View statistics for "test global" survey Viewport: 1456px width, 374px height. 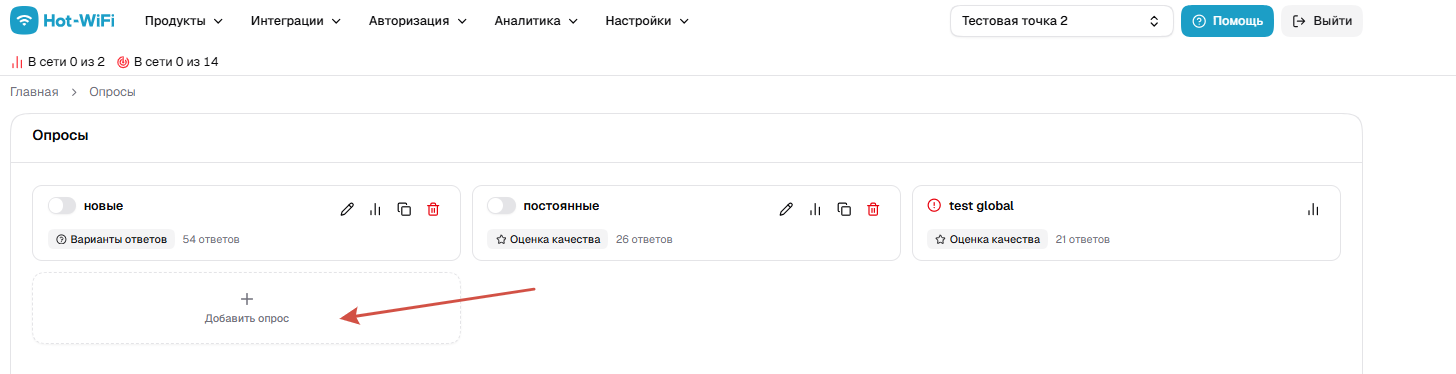click(x=1313, y=209)
